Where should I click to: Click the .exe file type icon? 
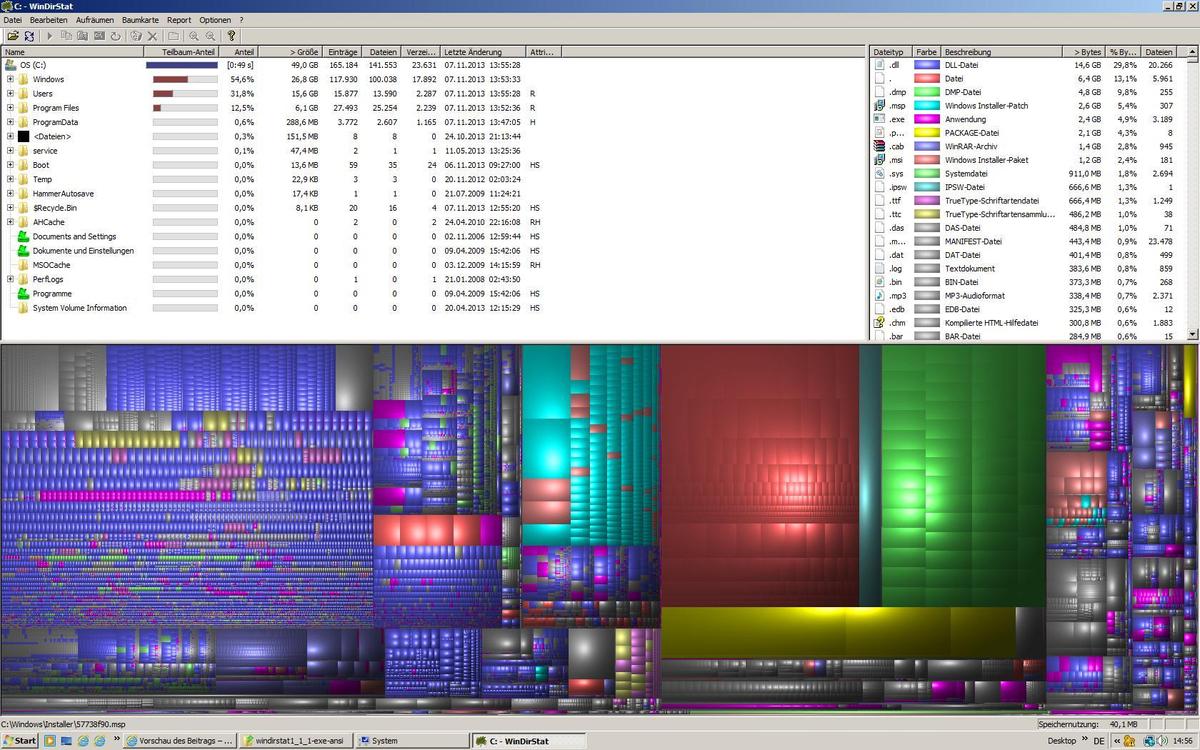(880, 119)
